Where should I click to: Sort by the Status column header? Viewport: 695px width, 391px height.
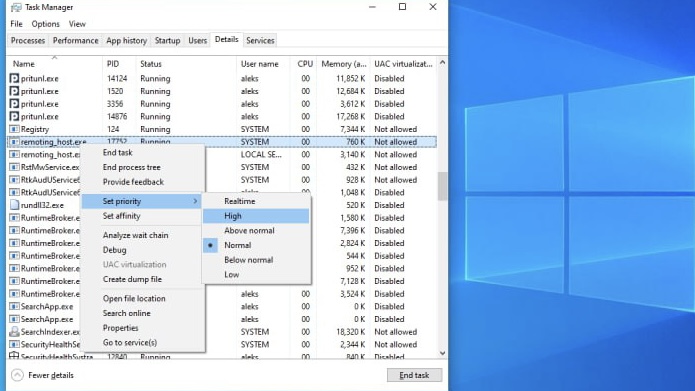185,64
